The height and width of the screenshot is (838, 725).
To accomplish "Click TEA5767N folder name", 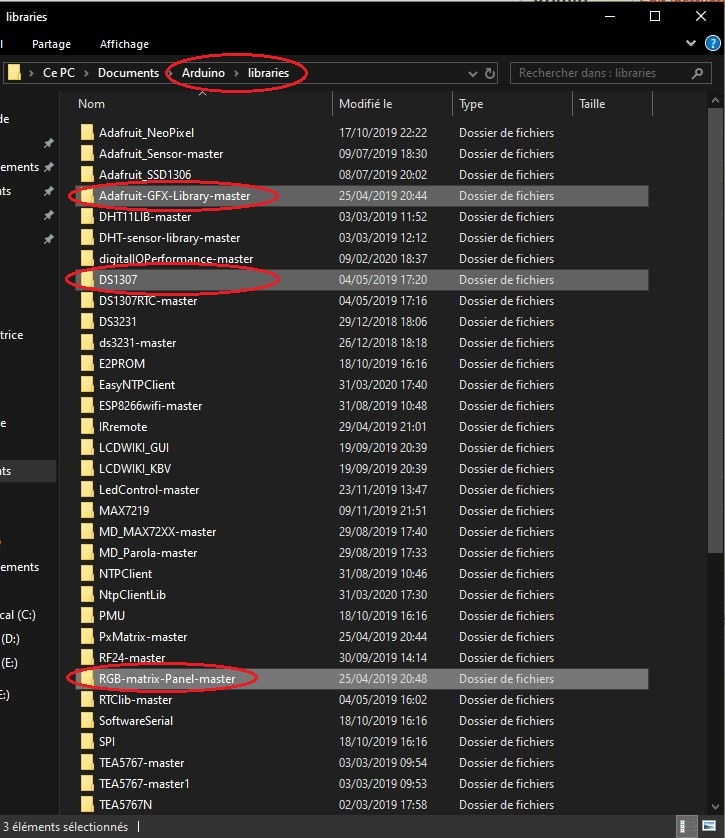I will click(126, 804).
